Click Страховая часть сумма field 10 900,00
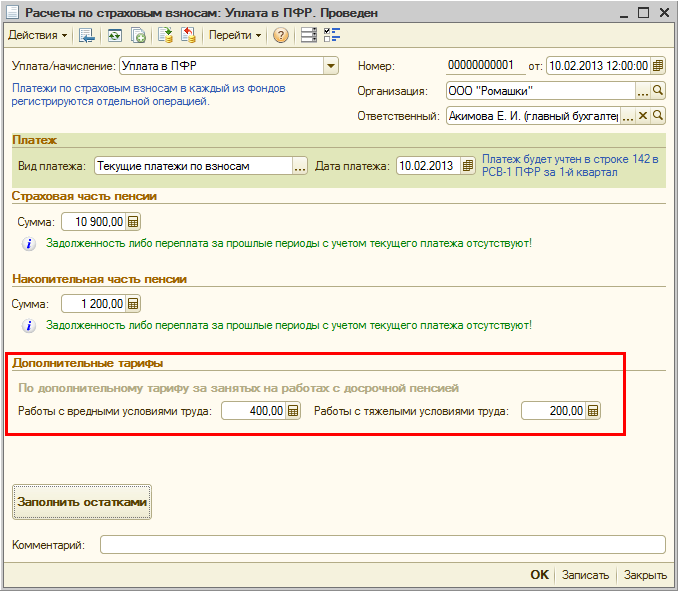Viewport: 678px width, 591px height. point(94,222)
